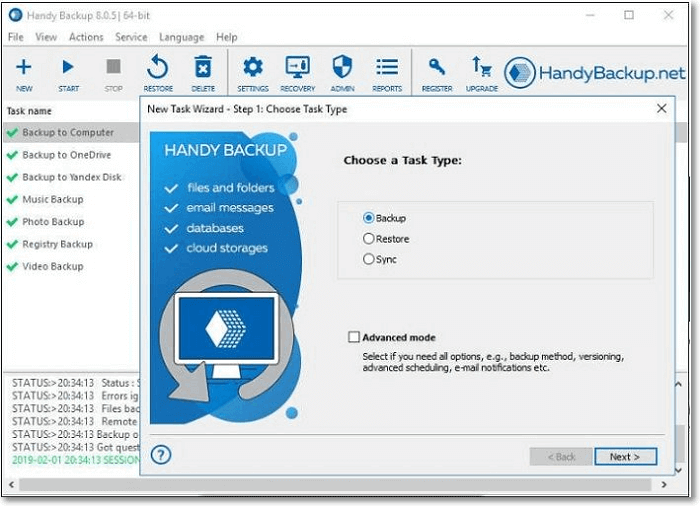
Task: Enable the Advanced mode checkbox
Action: pos(354,338)
